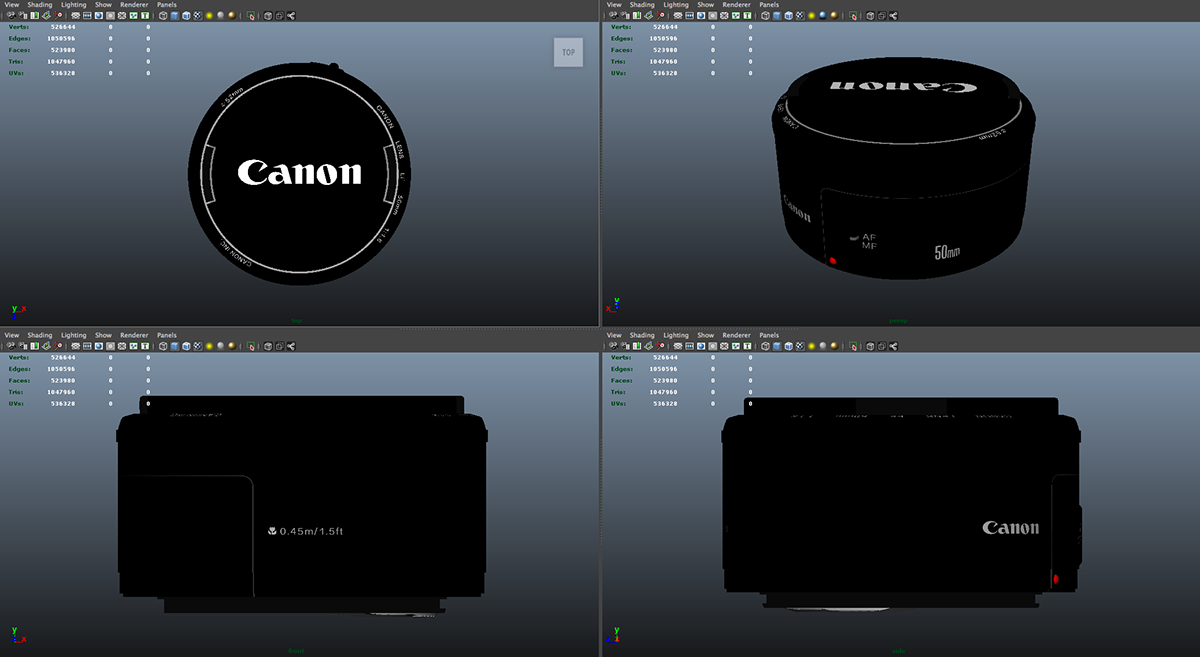Image resolution: width=1200 pixels, height=657 pixels.
Task: Click X-Ray Joints icon in front view panel
Action: click(291, 346)
